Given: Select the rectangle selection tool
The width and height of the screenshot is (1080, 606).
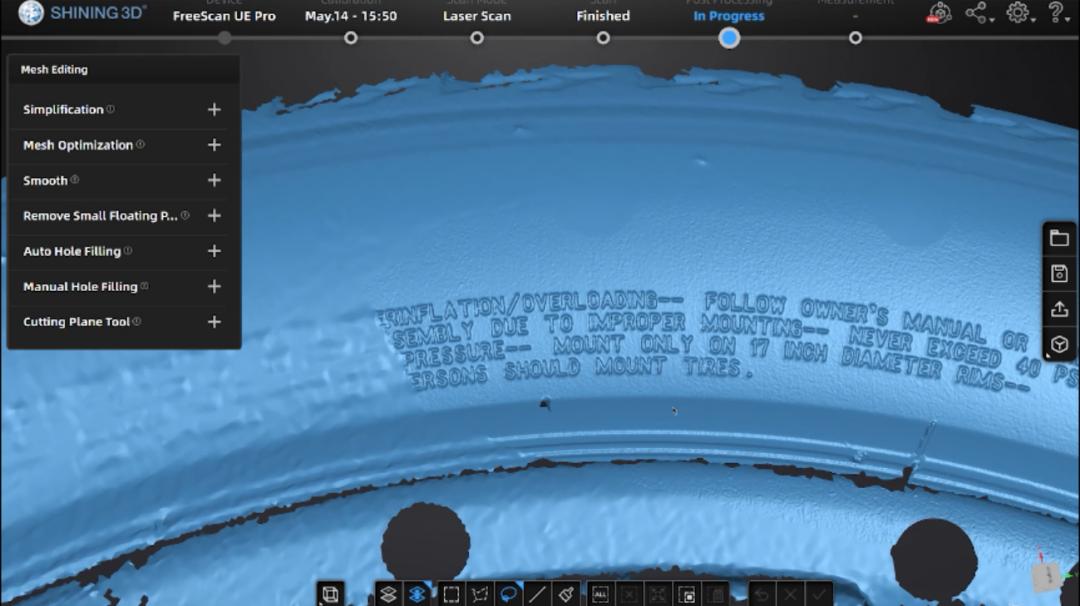Looking at the screenshot, I should pyautogui.click(x=451, y=594).
